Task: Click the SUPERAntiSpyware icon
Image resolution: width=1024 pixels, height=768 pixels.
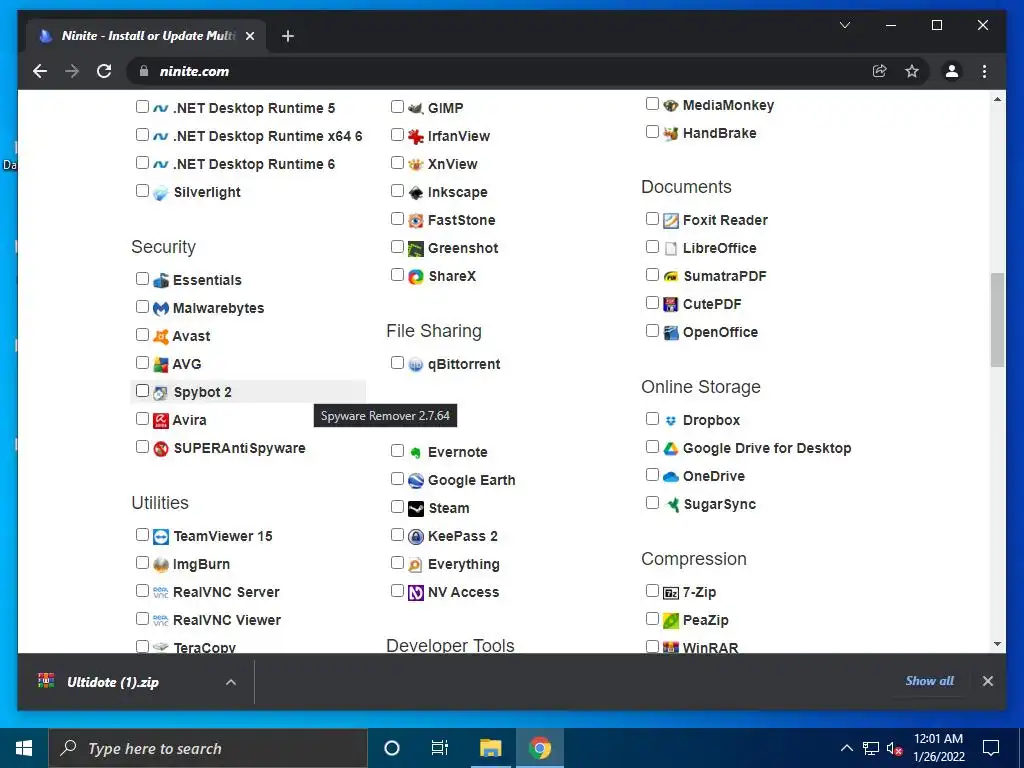Action: click(161, 449)
